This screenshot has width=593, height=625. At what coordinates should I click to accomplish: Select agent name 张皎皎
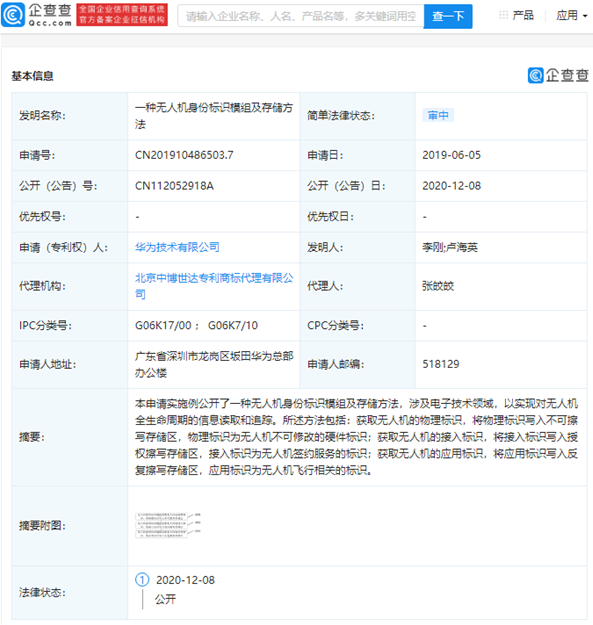pyautogui.click(x=438, y=286)
